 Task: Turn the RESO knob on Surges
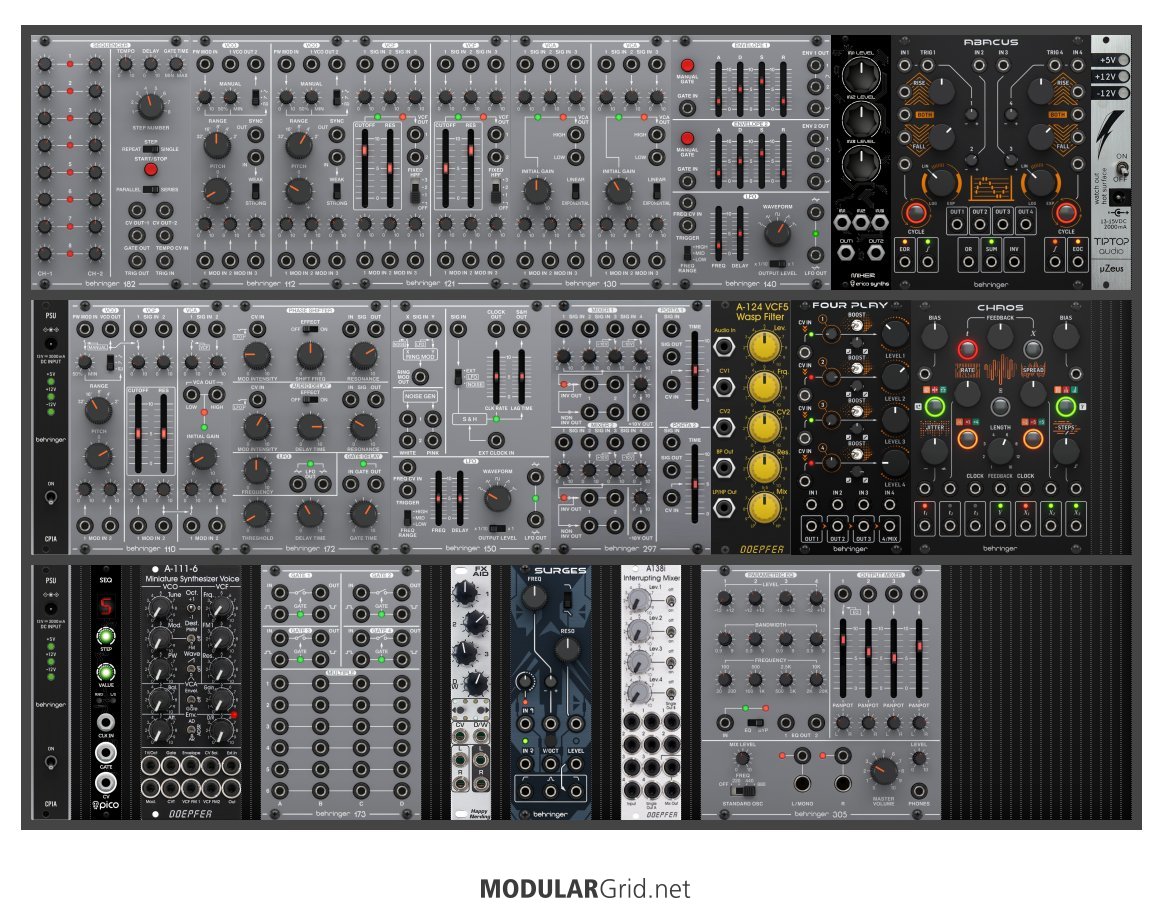[x=567, y=651]
